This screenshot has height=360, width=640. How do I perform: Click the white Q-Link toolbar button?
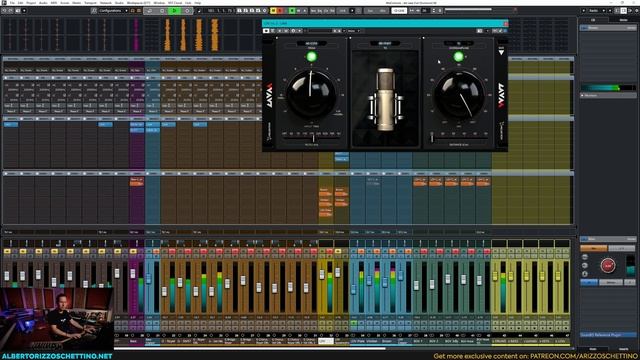(x=399, y=11)
